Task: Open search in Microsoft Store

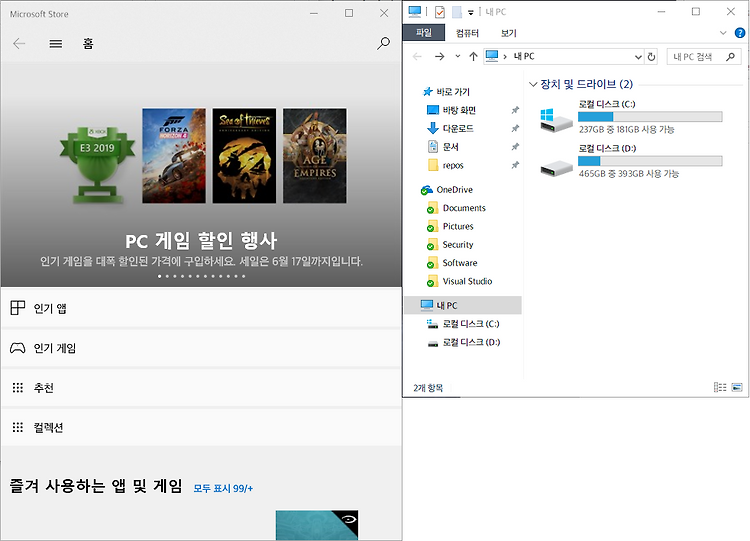Action: pos(383,44)
